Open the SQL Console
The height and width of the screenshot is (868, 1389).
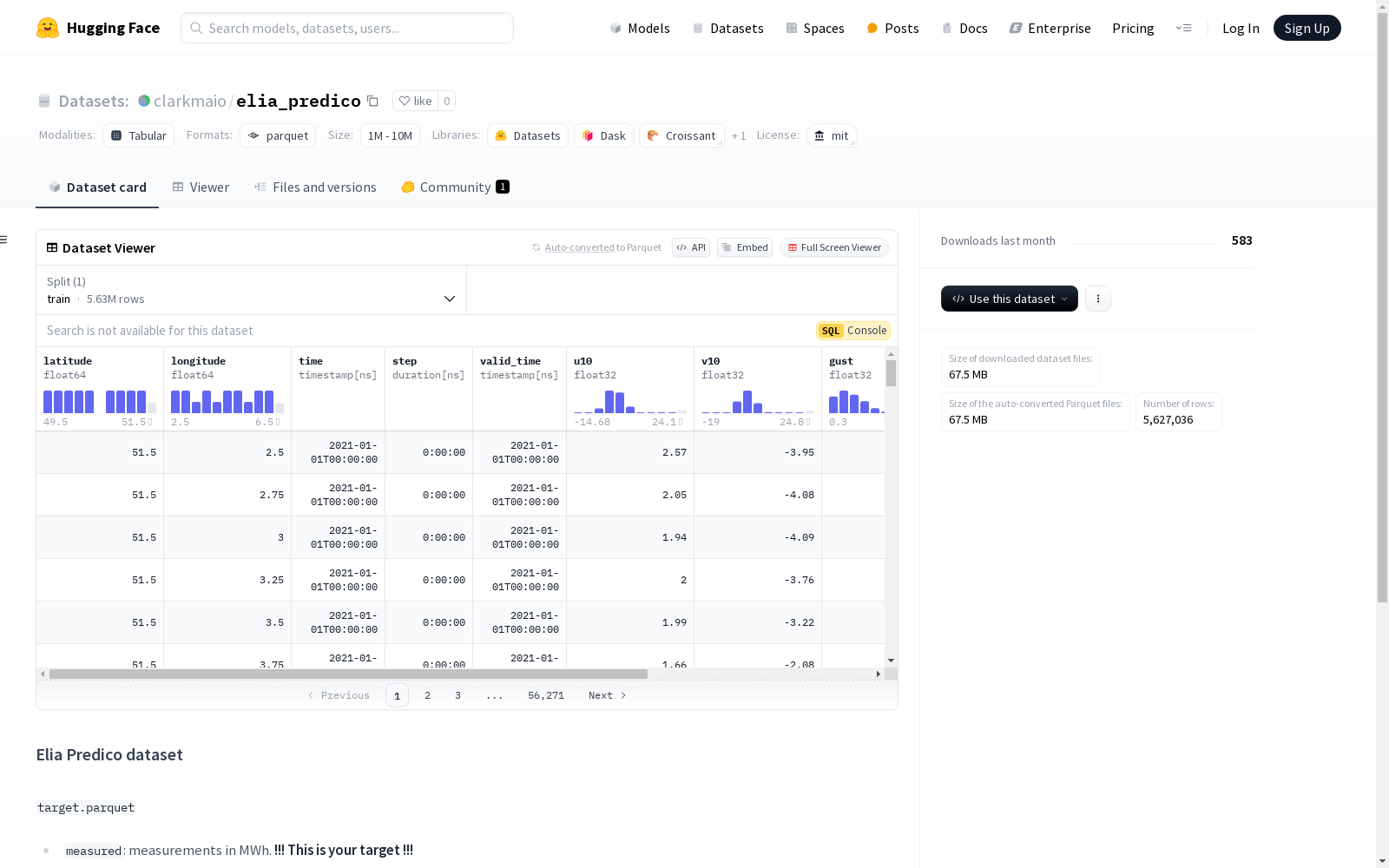click(x=853, y=331)
